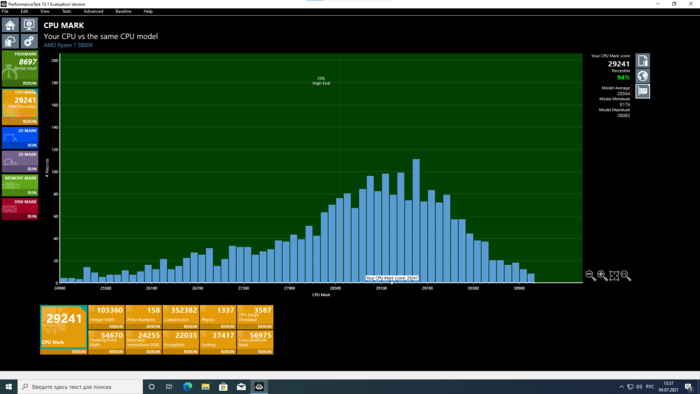Open the system information monitor icon
Screen dimensions: 700x394
pos(29,25)
